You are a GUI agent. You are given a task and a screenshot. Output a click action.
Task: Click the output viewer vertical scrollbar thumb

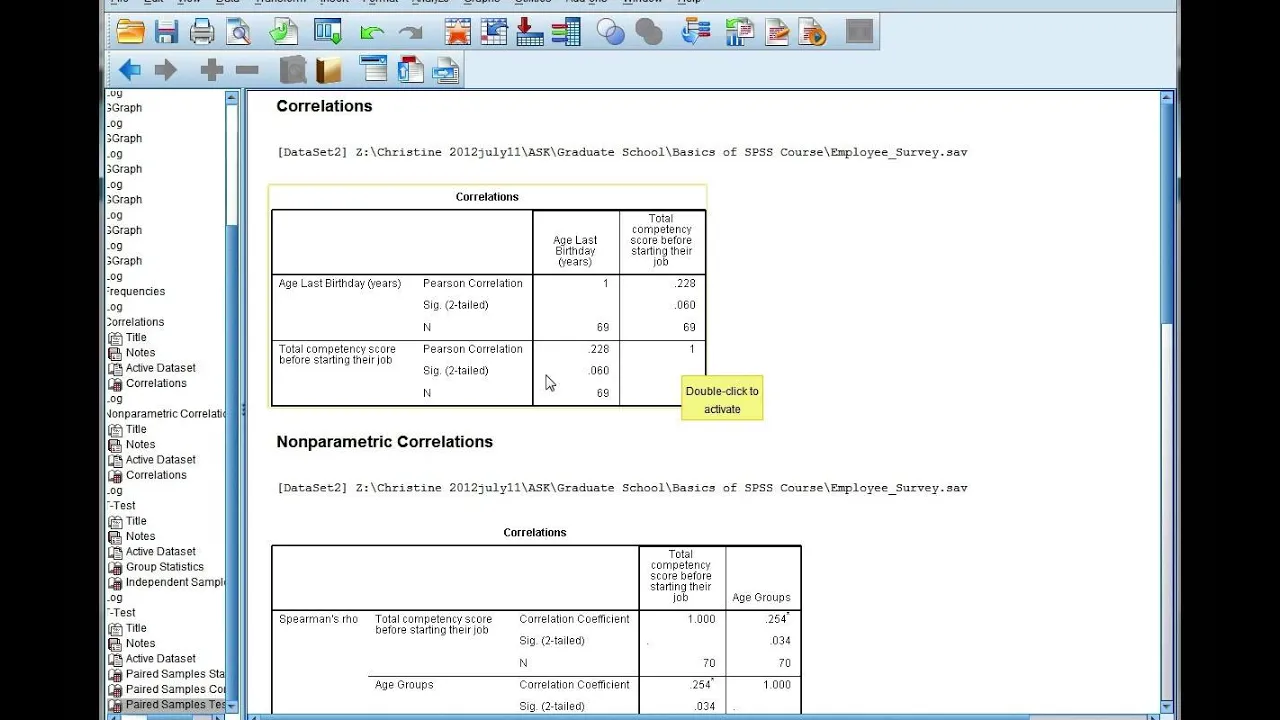[x=1167, y=215]
